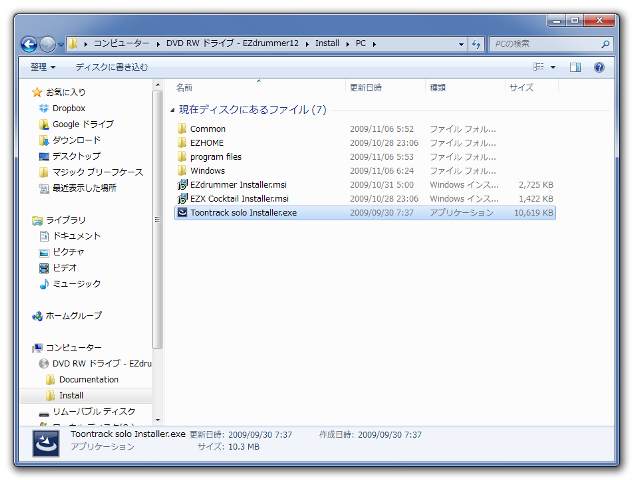Click the 10,619 KB size cell

(x=533, y=213)
